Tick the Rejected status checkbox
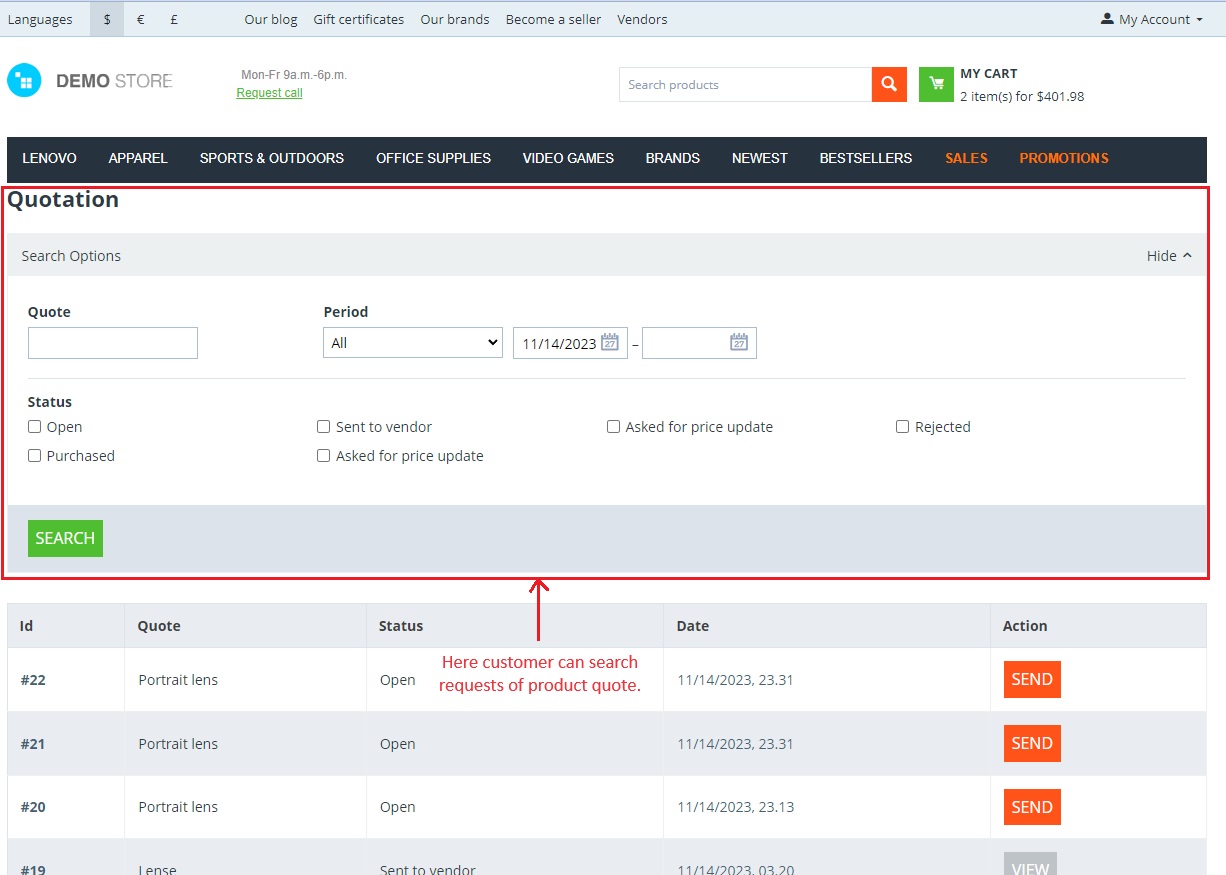The height and width of the screenshot is (875, 1226). (903, 426)
